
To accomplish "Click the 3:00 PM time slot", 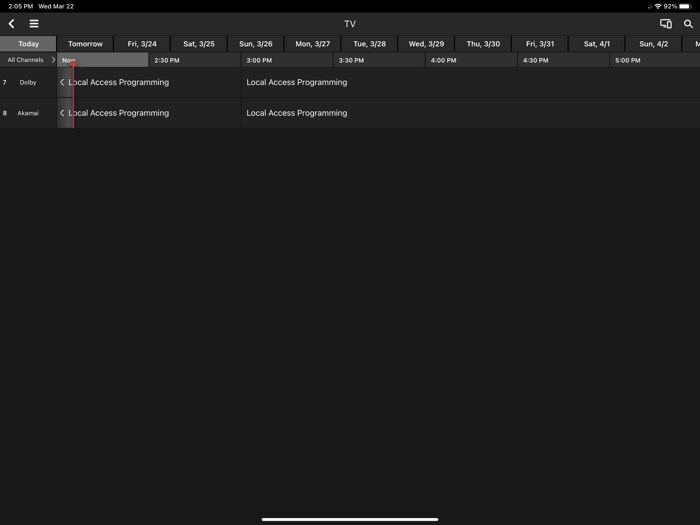I will 287,60.
